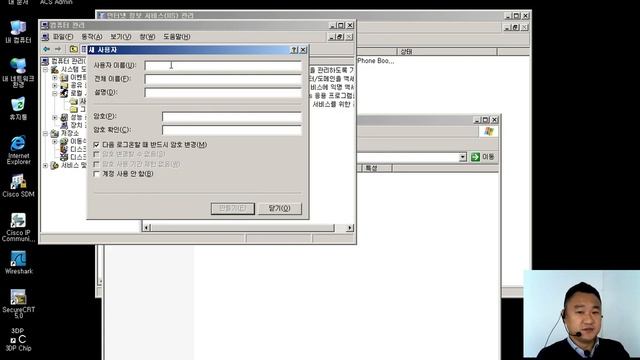Select the Wireshark desktop icon
This screenshot has width=640, height=360.
pyautogui.click(x=18, y=262)
